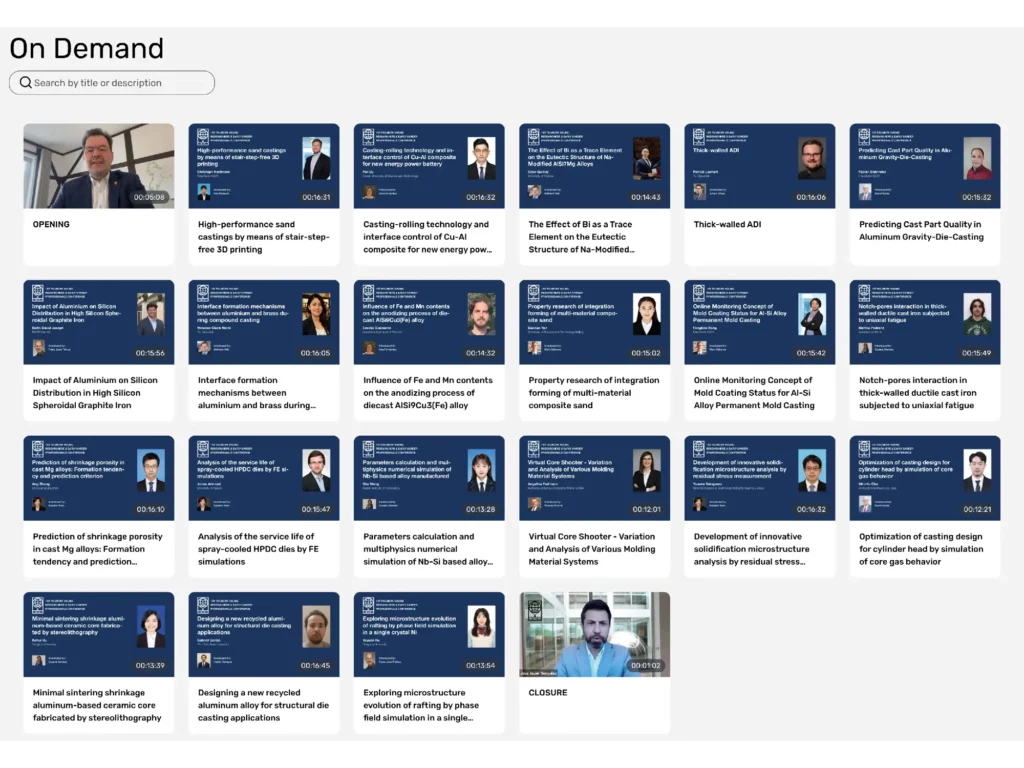
Task: Type in the search by title field
Action: (x=120, y=83)
